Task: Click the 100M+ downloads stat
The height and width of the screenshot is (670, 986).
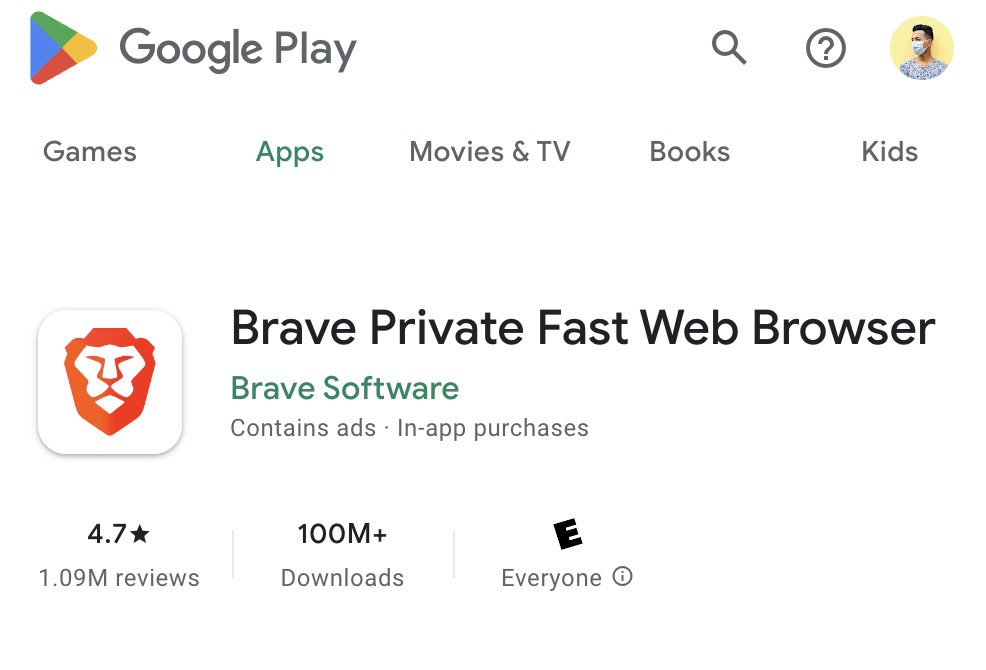Action: [x=342, y=554]
